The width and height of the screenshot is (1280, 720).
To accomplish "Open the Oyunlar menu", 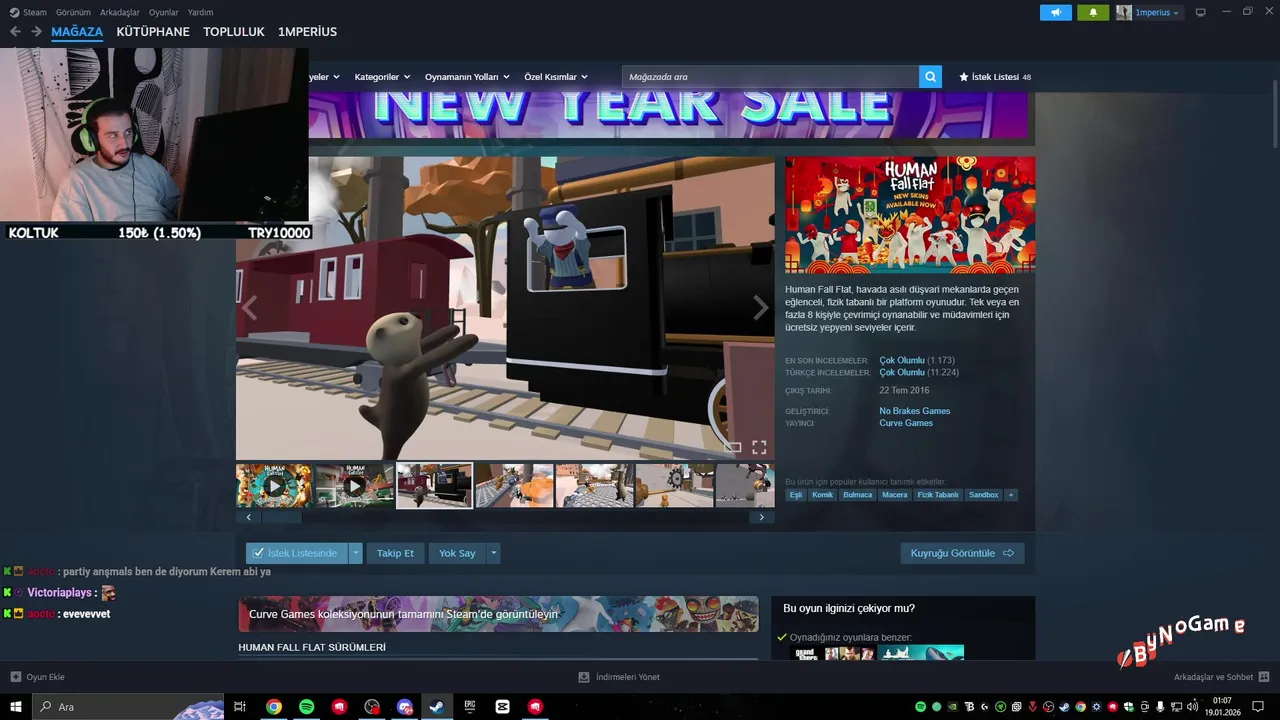I will click(164, 13).
